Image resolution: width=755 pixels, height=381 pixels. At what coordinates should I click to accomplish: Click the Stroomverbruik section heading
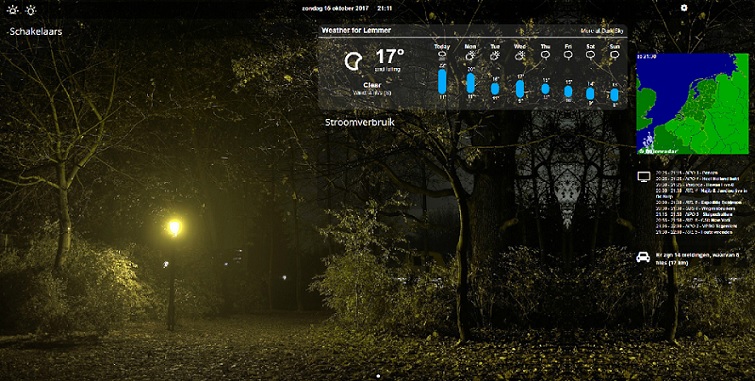click(x=360, y=122)
